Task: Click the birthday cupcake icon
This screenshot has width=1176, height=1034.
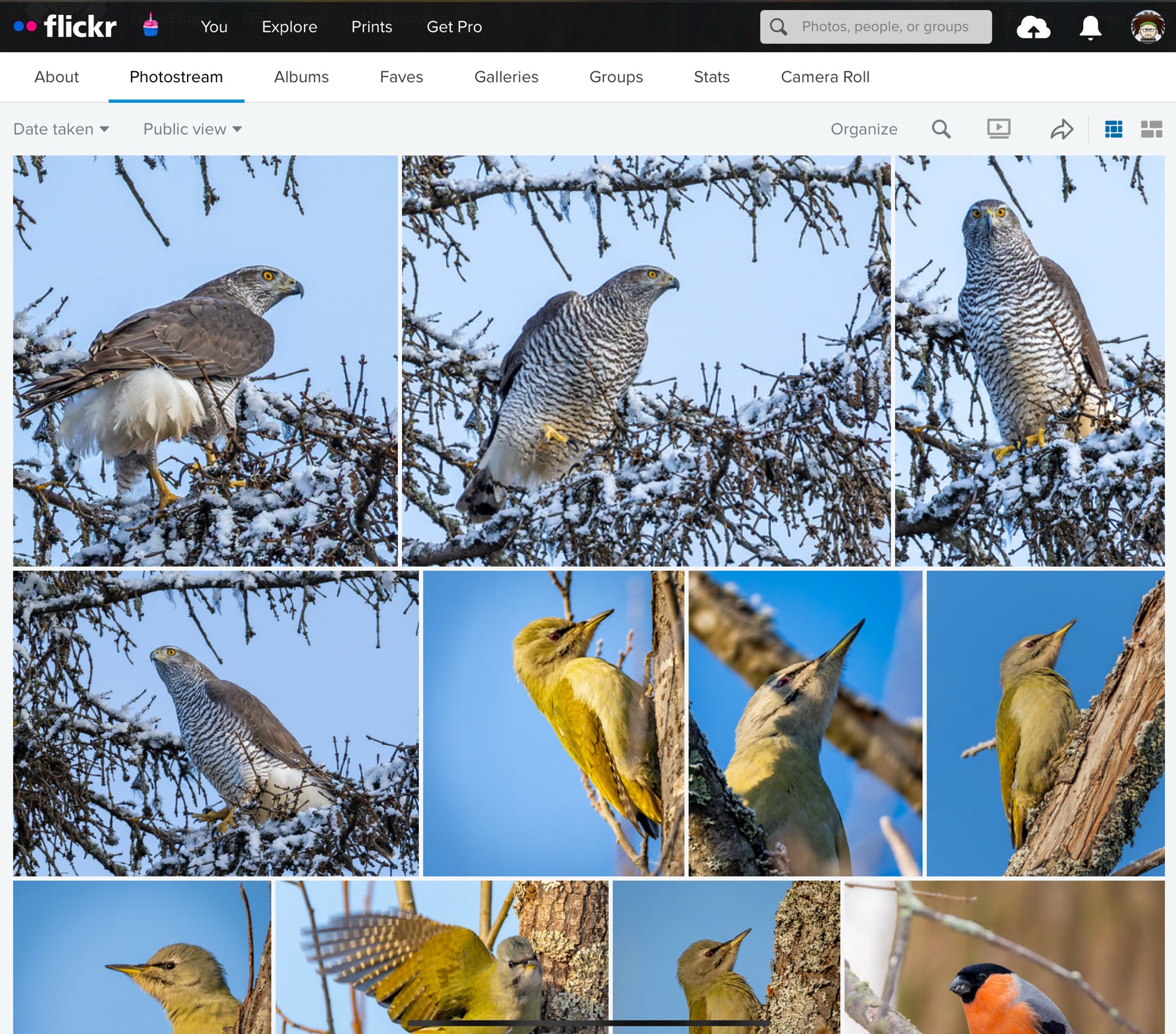Action: pos(151,25)
